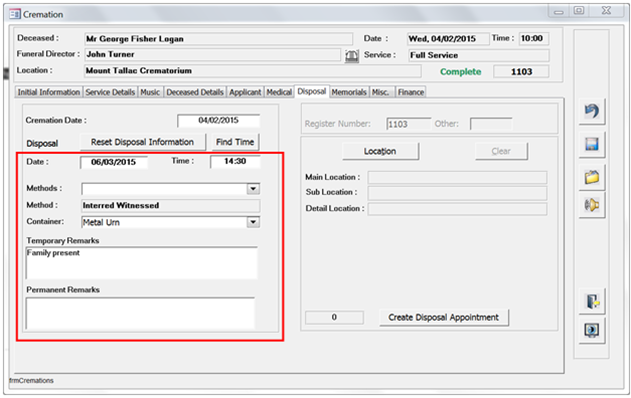Click the Temporary Remarks text box
This screenshot has height=398, width=631.
click(x=142, y=263)
